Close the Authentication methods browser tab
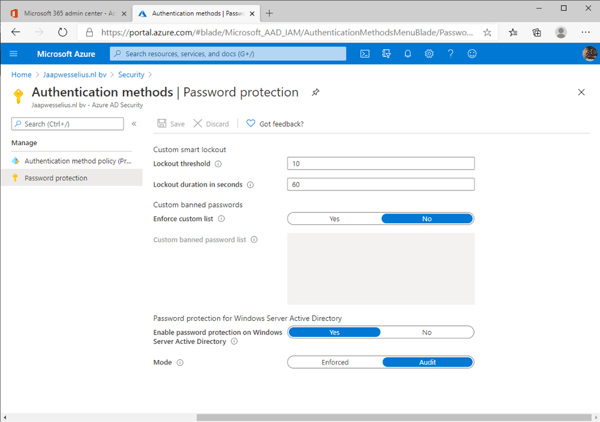Image resolution: width=600 pixels, height=422 pixels. (x=252, y=13)
